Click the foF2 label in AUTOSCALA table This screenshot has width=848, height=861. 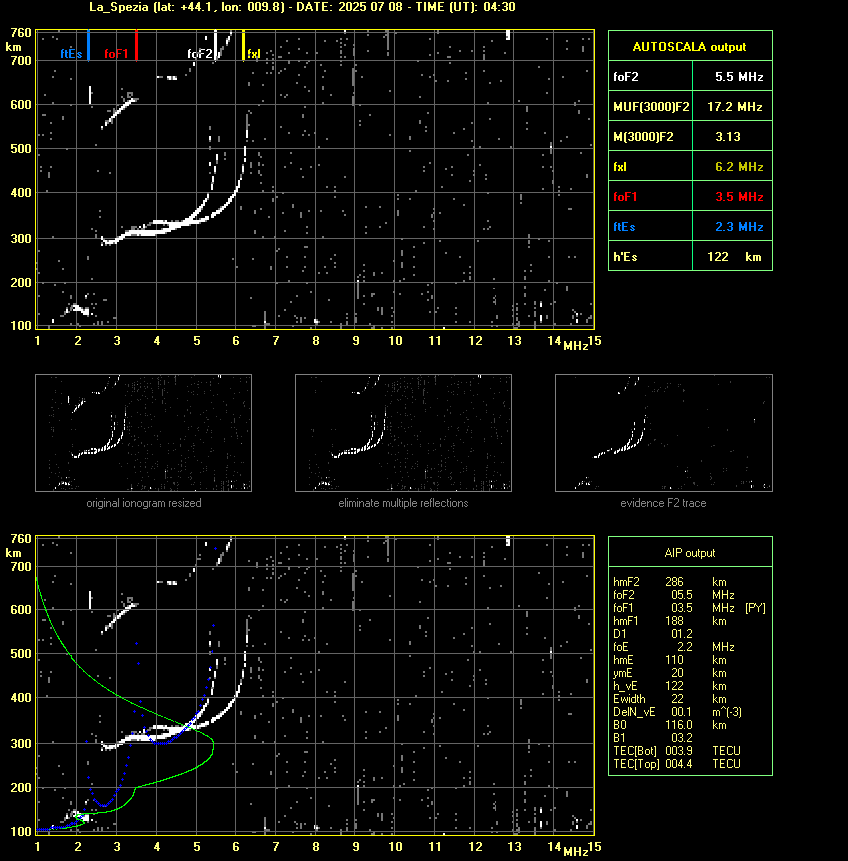[626, 77]
